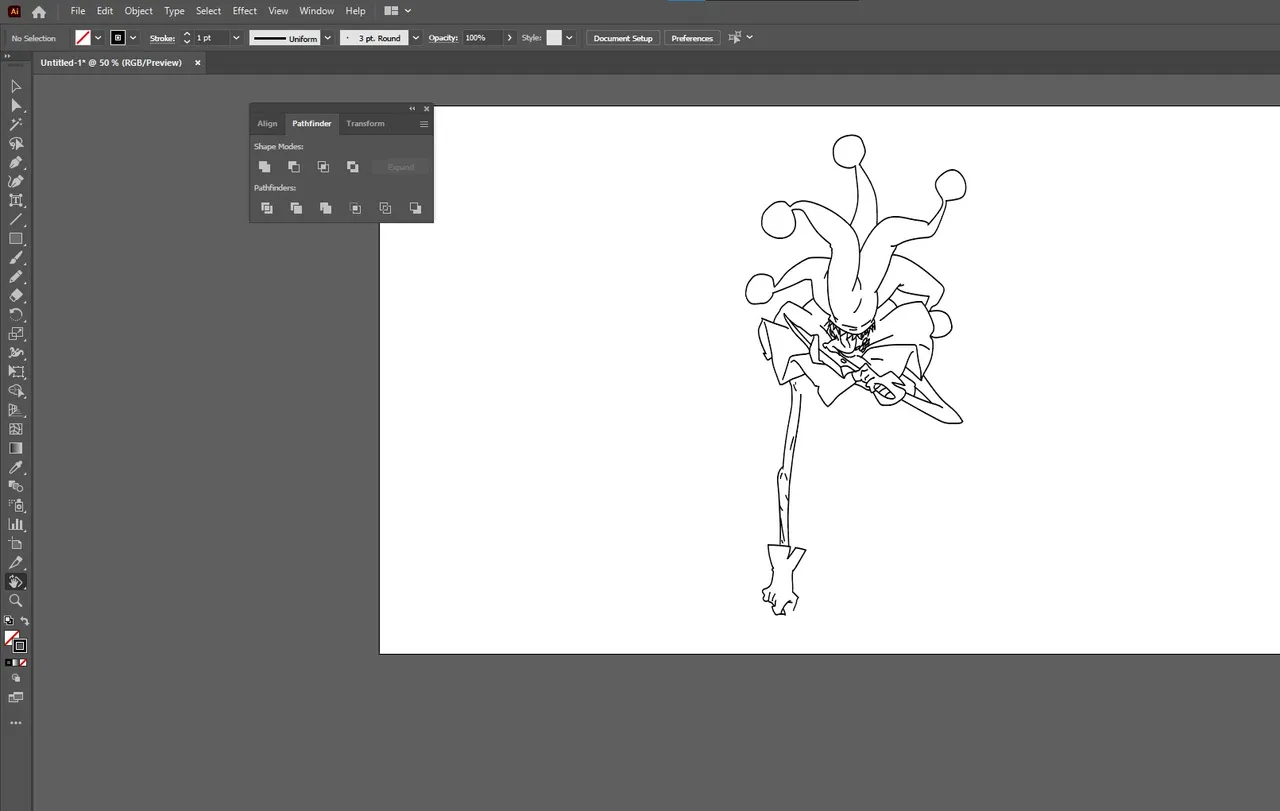
Task: Expand the Opacity slider arrow
Action: pos(509,38)
